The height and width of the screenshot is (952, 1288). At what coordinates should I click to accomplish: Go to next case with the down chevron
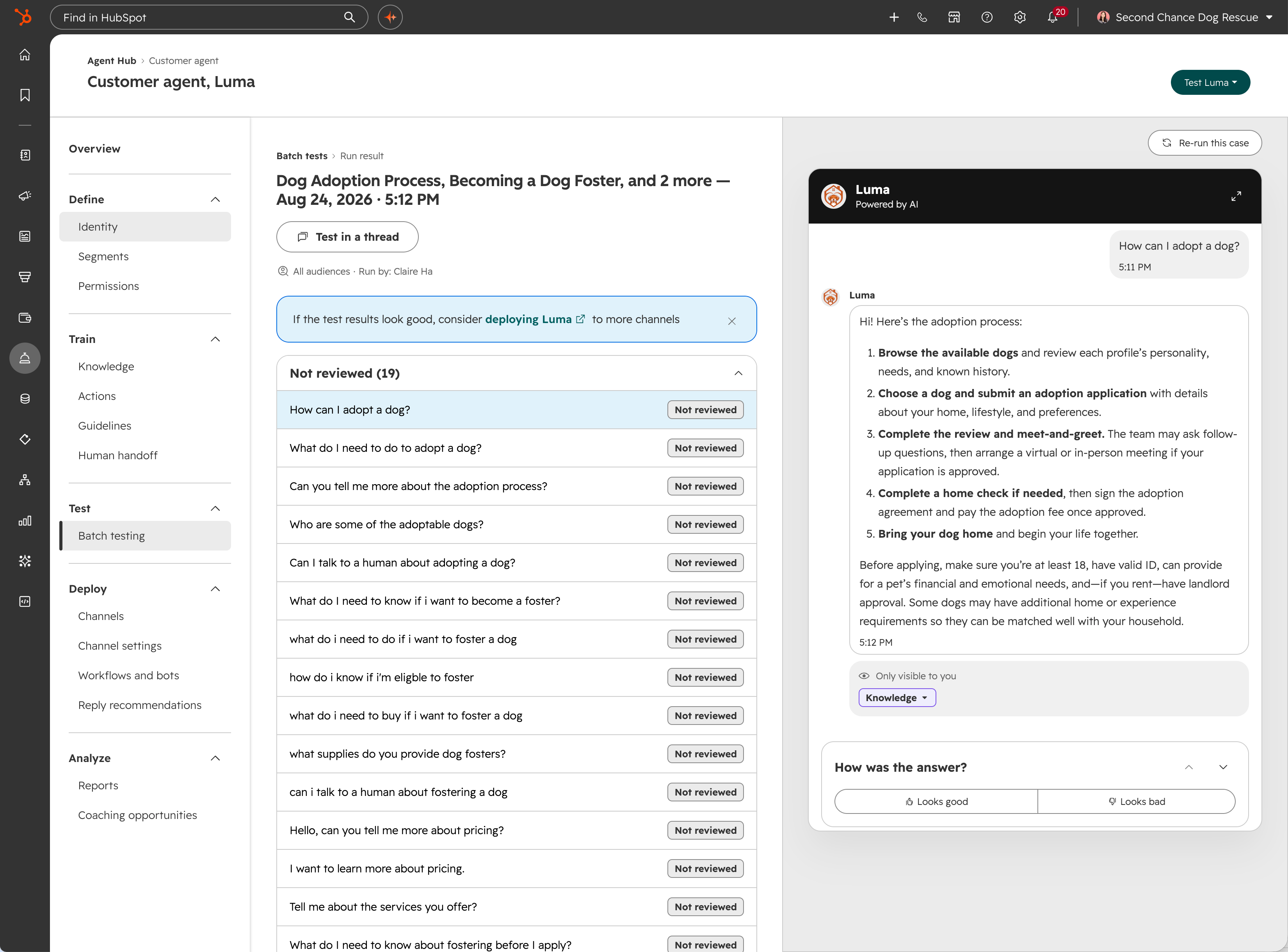1223,767
